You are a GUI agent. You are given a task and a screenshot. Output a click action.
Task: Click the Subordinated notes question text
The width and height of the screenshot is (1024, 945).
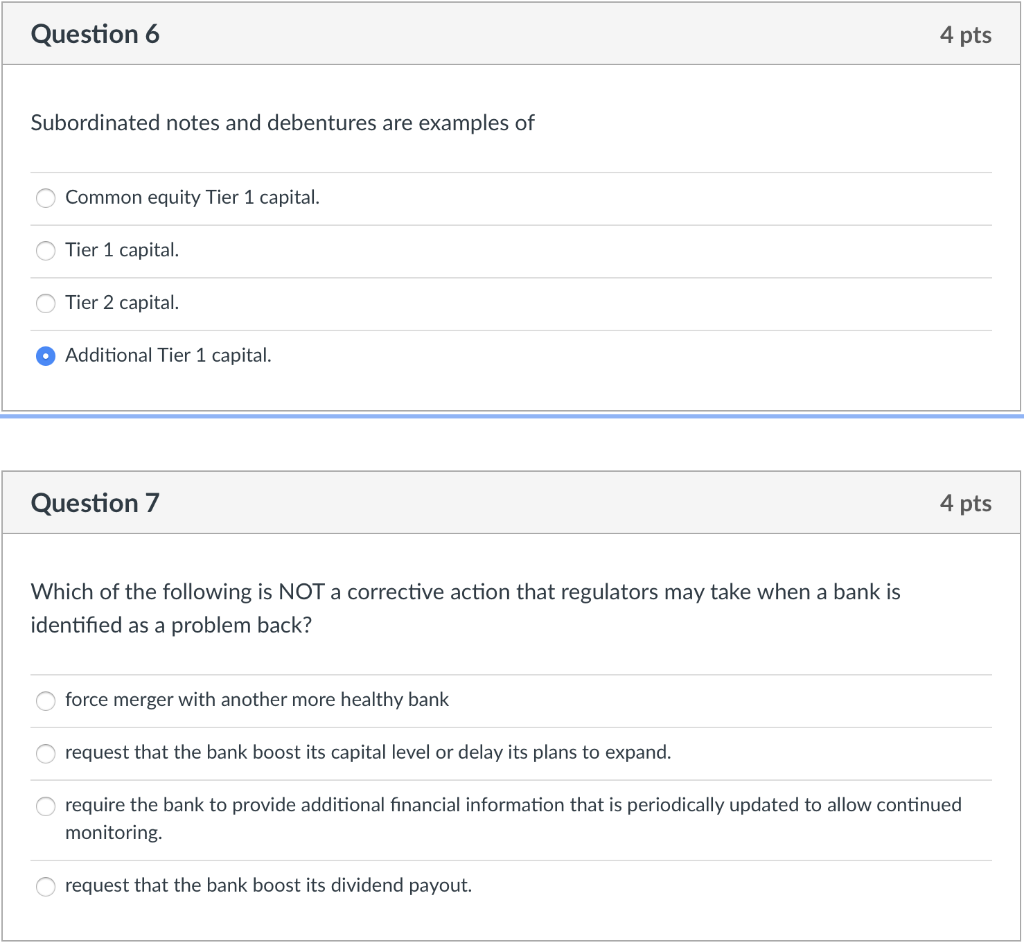(x=283, y=123)
